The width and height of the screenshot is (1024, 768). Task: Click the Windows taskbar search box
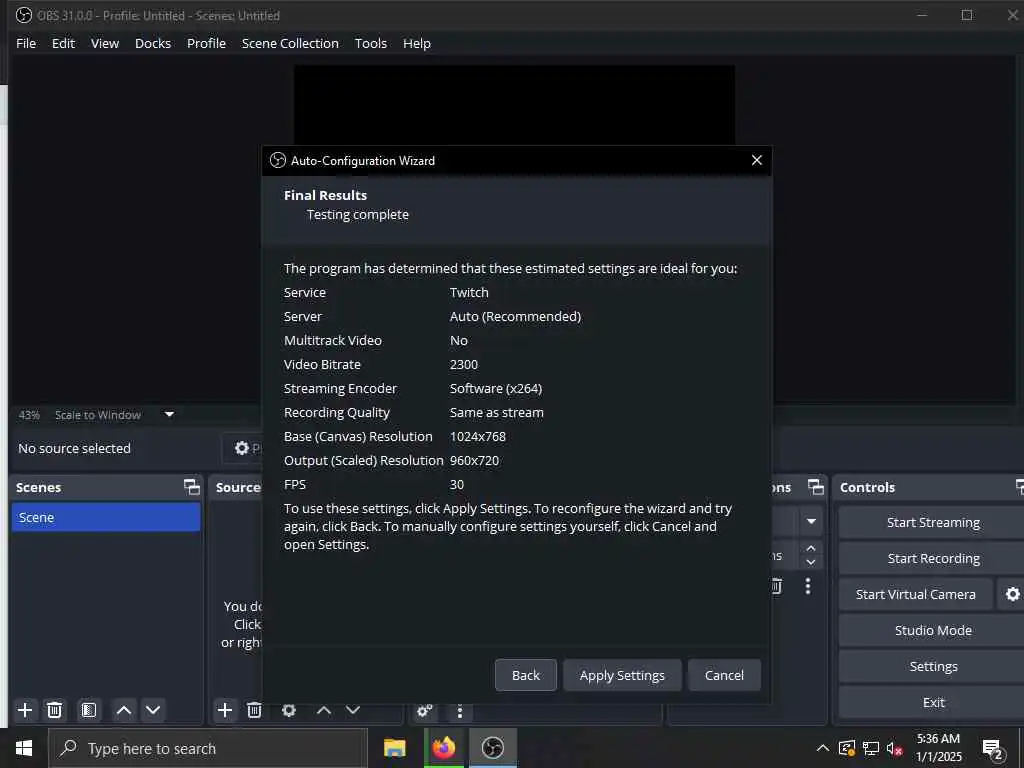coord(208,748)
